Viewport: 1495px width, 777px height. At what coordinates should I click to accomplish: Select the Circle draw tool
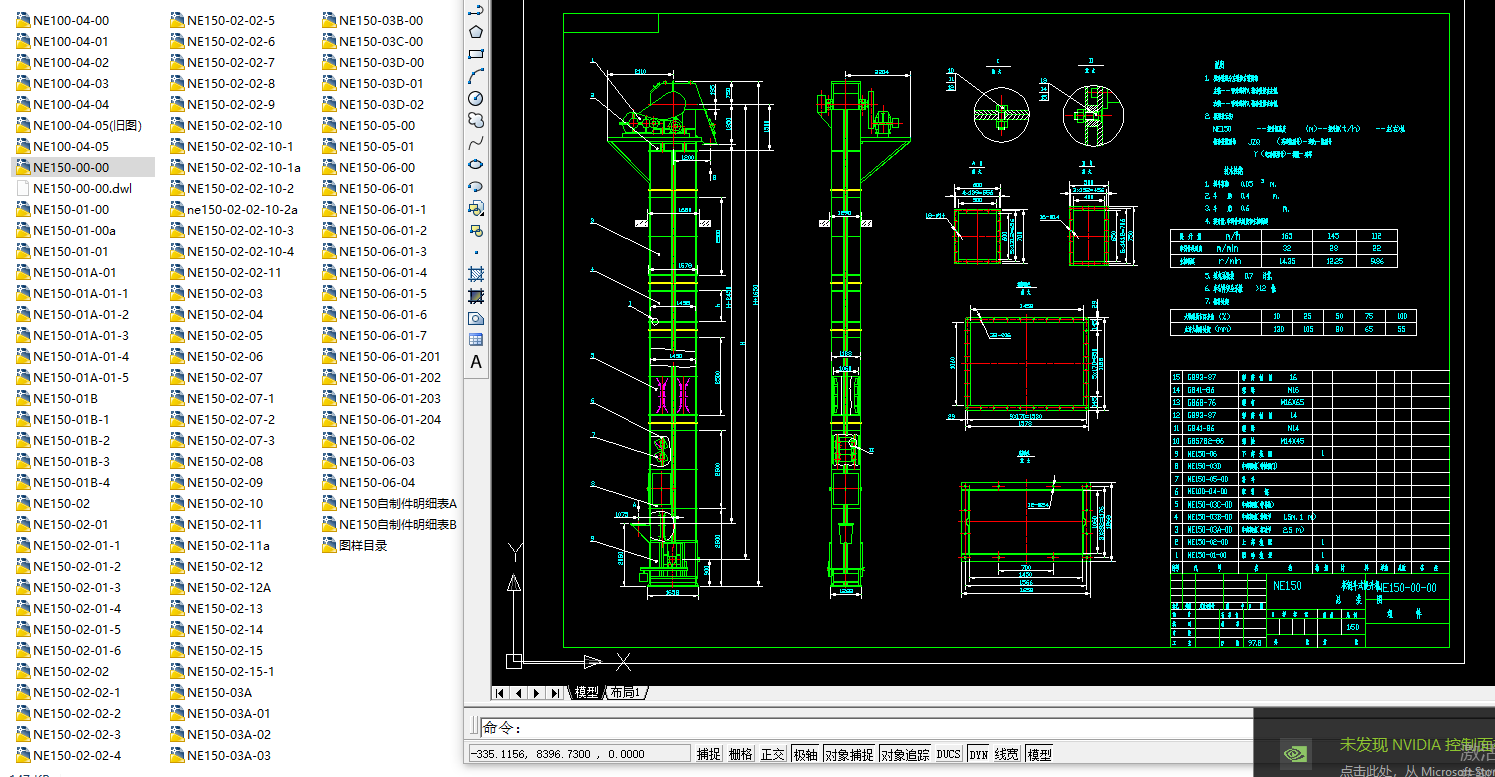[476, 98]
